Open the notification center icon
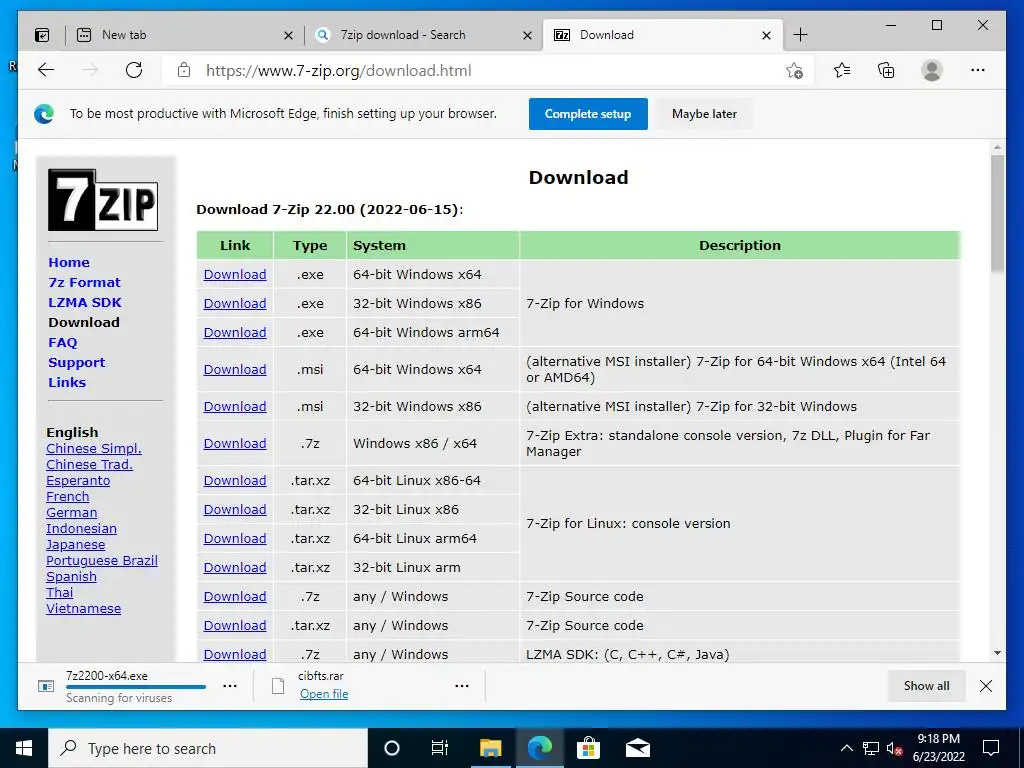The height and width of the screenshot is (768, 1024). [x=991, y=748]
